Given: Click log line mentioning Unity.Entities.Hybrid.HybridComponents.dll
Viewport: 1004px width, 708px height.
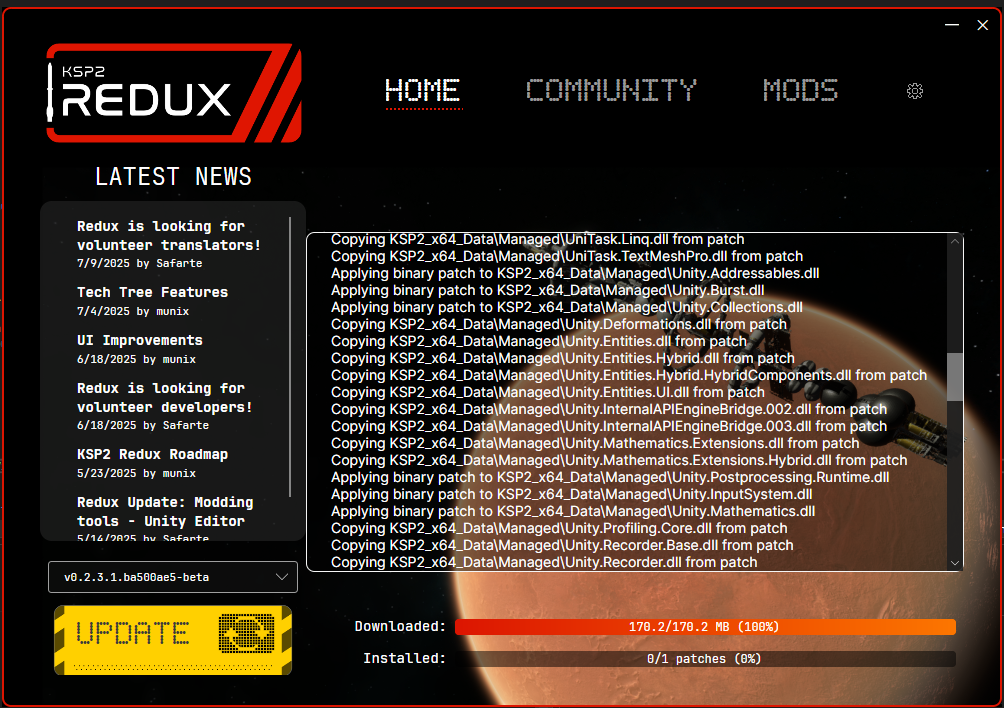Looking at the screenshot, I should 629,375.
